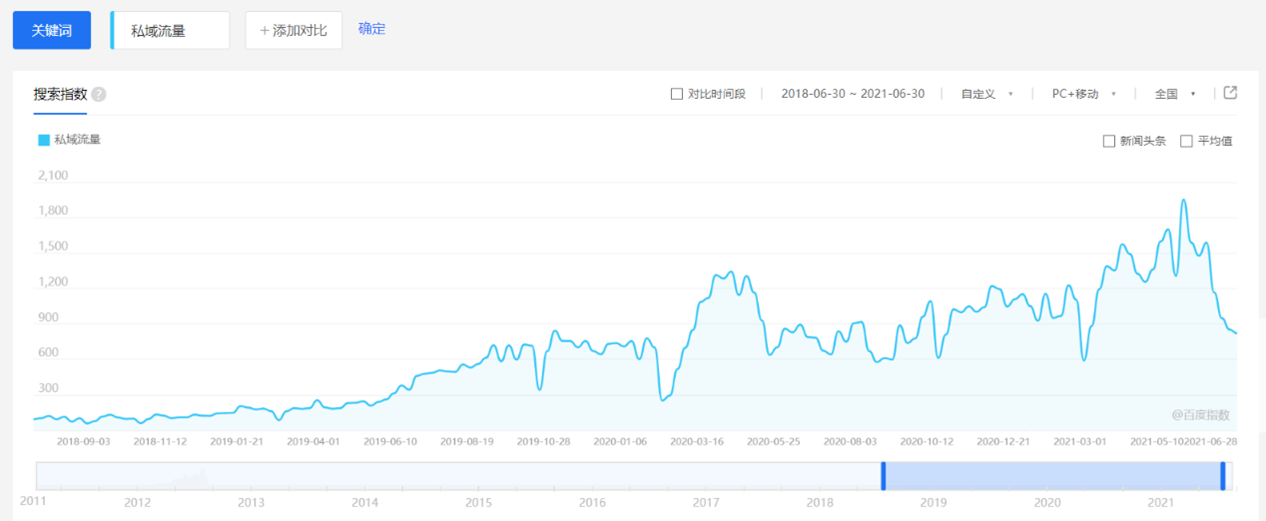This screenshot has width=1266, height=521.
Task: Toggle the 私域流量 legend color square
Action: point(44,140)
